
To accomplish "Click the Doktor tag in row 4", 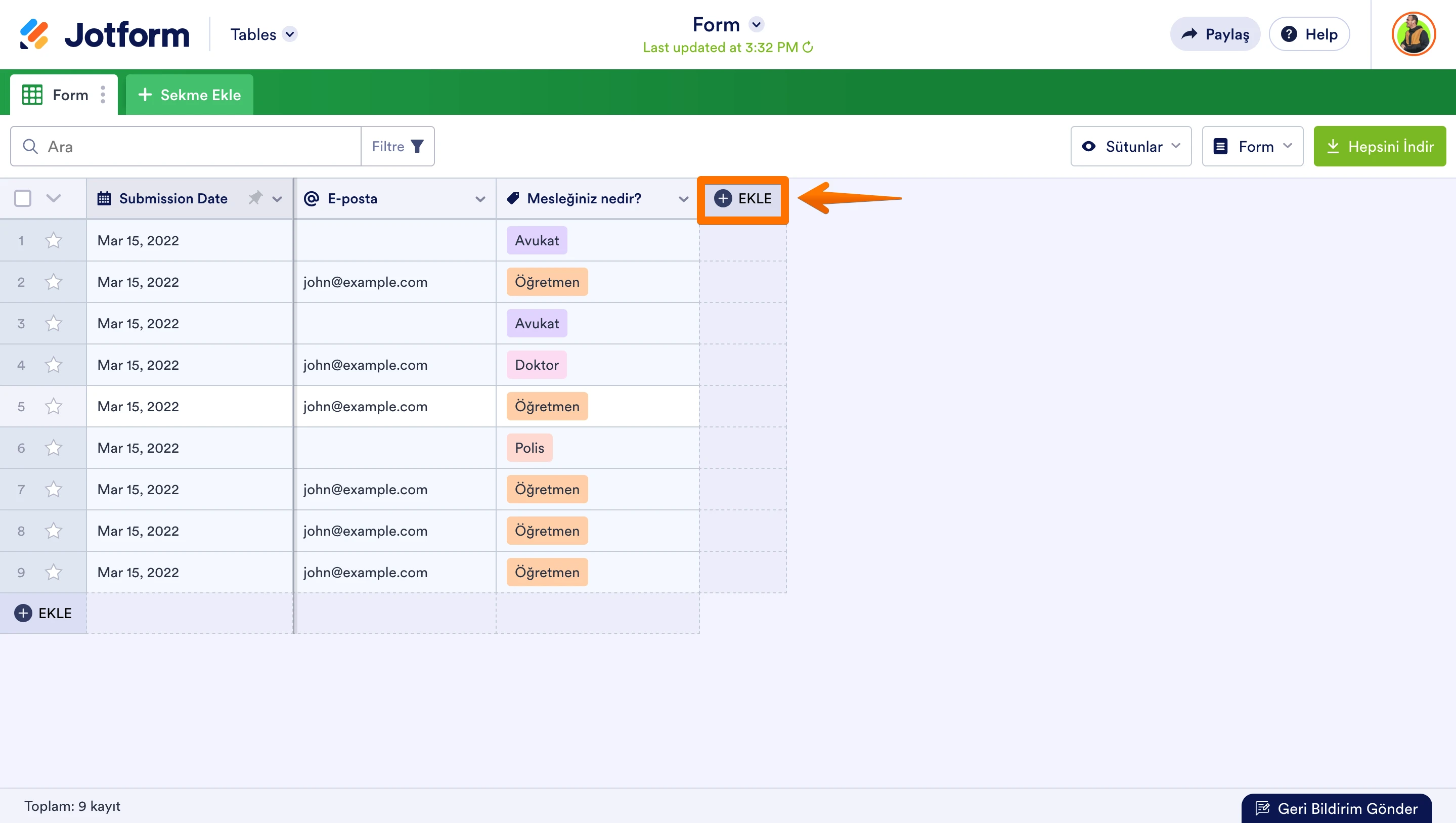I will point(537,365).
